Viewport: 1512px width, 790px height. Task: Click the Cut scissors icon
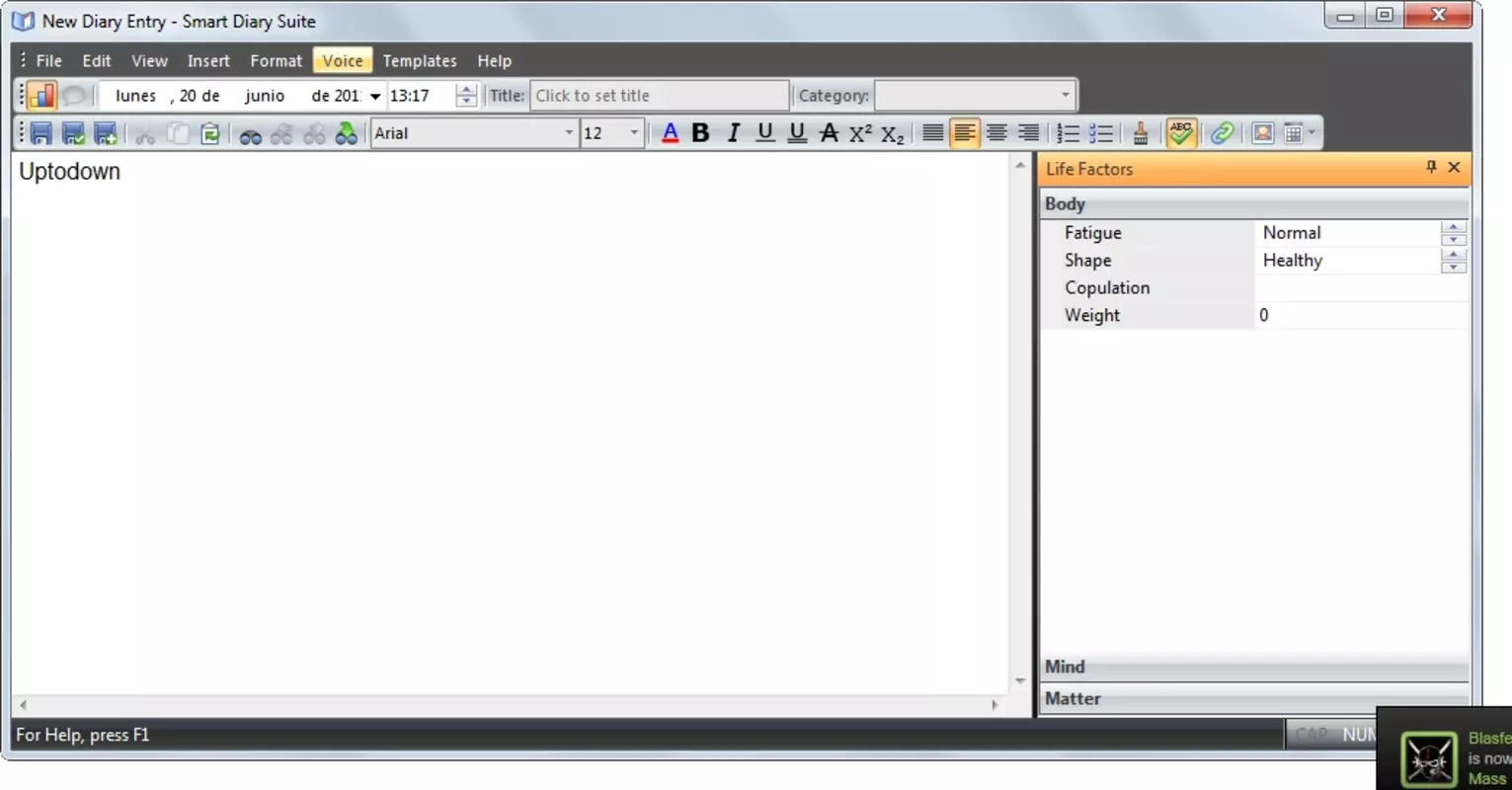(145, 134)
